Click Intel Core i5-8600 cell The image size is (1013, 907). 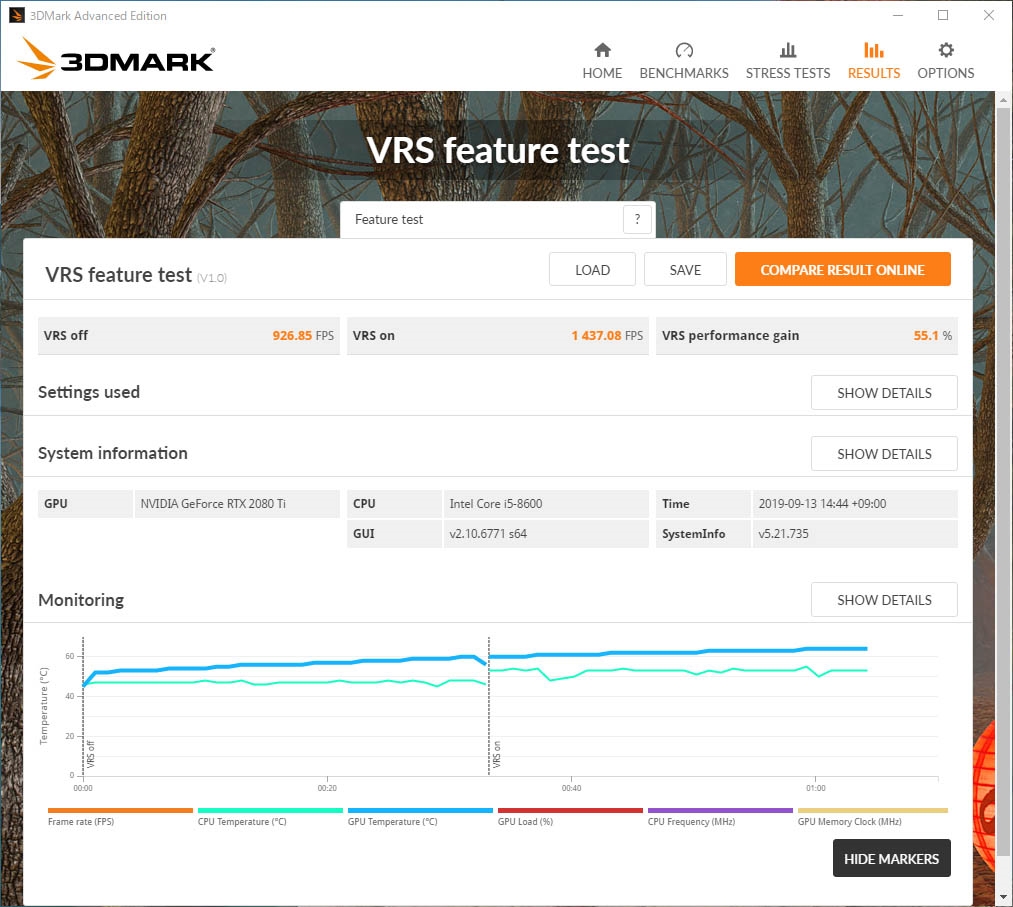(546, 503)
